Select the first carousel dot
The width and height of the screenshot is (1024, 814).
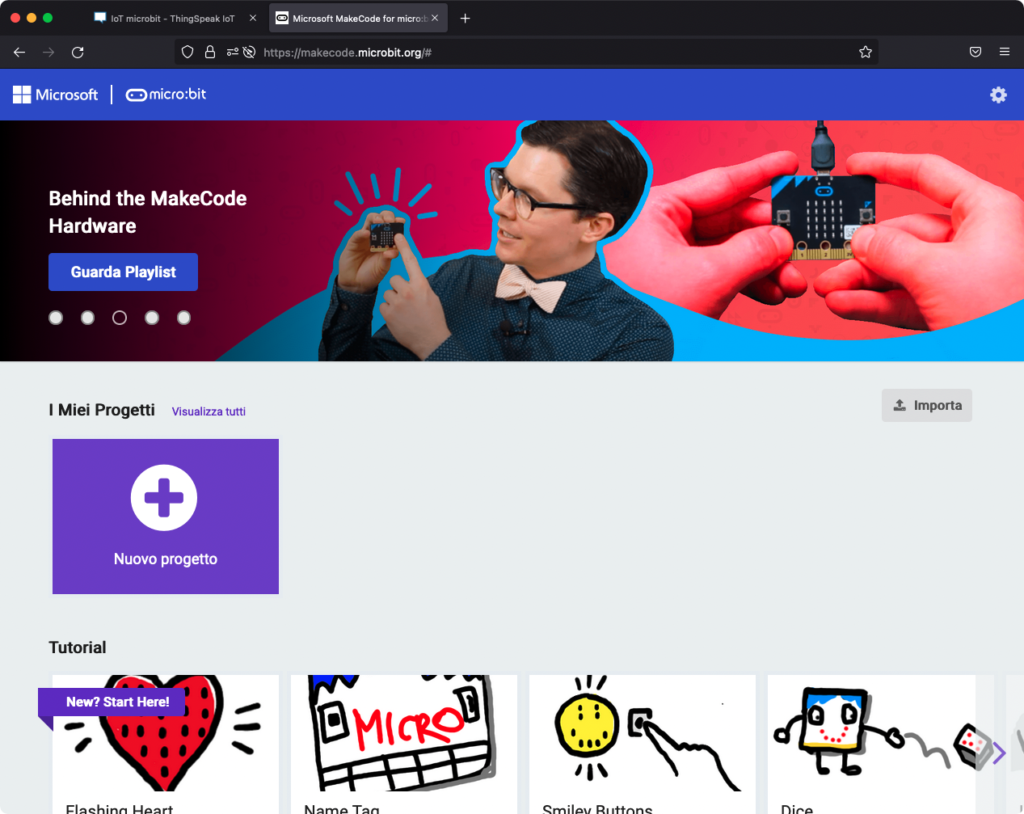pos(56,318)
